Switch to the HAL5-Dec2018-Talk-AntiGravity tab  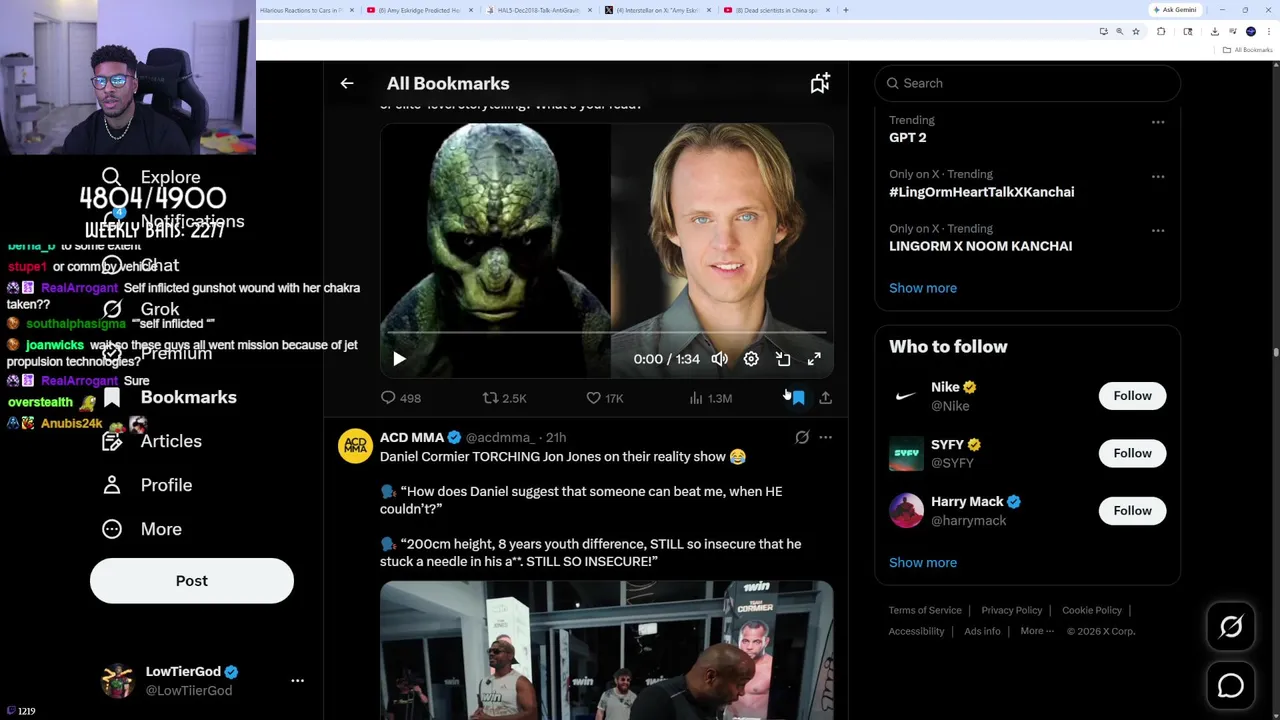click(540, 10)
